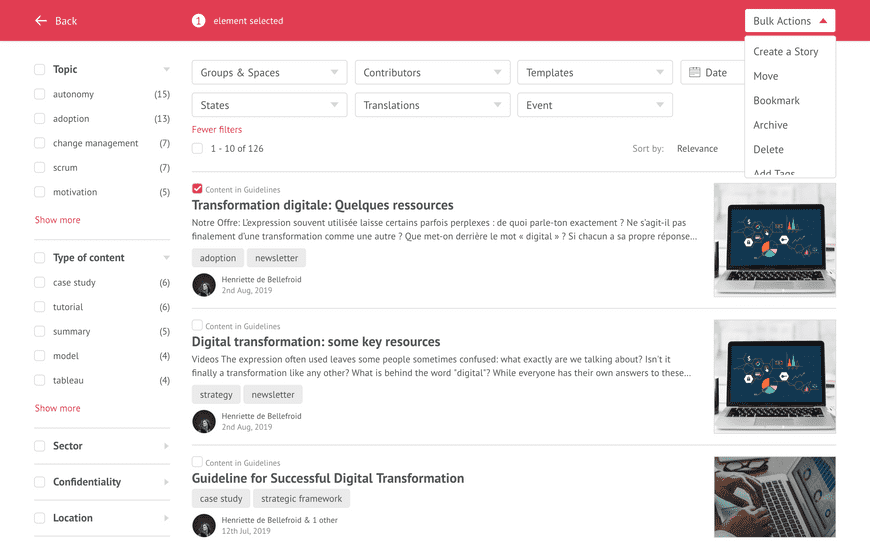Click the Fewer filters link
870x544 pixels.
point(217,129)
